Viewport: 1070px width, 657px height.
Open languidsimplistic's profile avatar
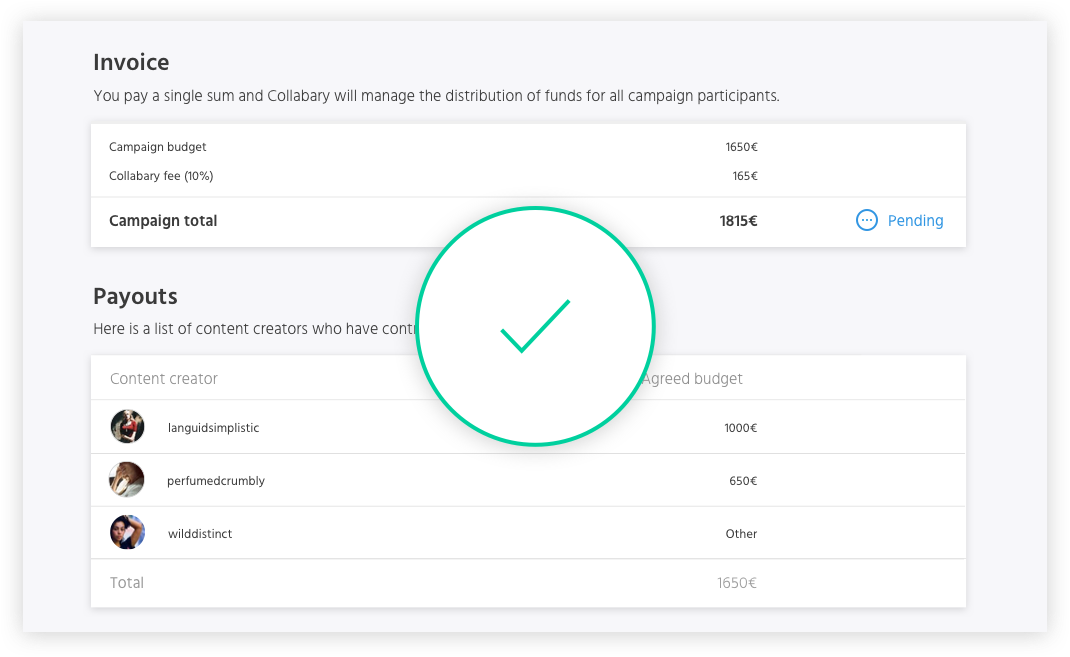tap(127, 427)
